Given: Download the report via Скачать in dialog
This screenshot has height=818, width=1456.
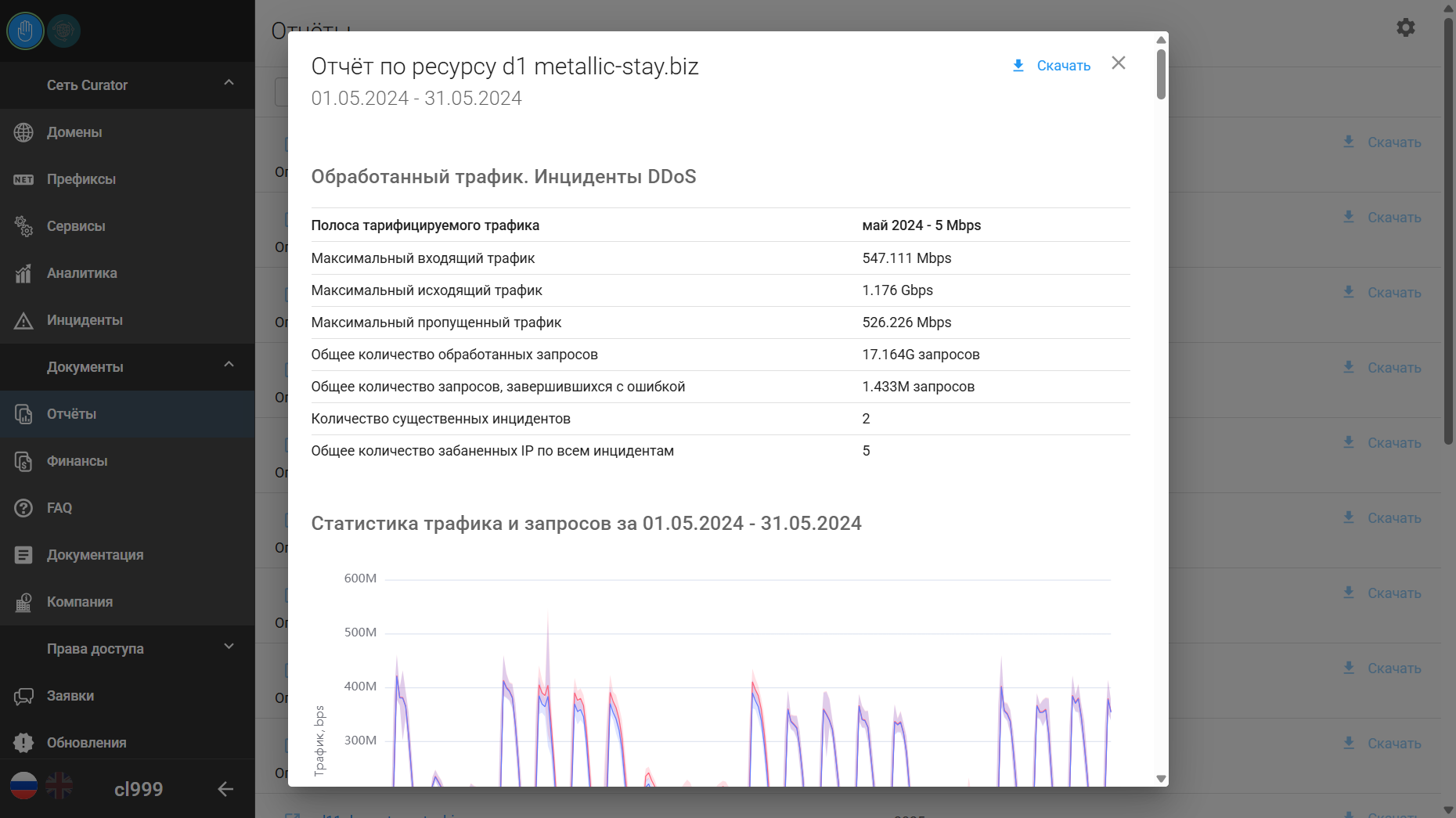Looking at the screenshot, I should point(1051,66).
